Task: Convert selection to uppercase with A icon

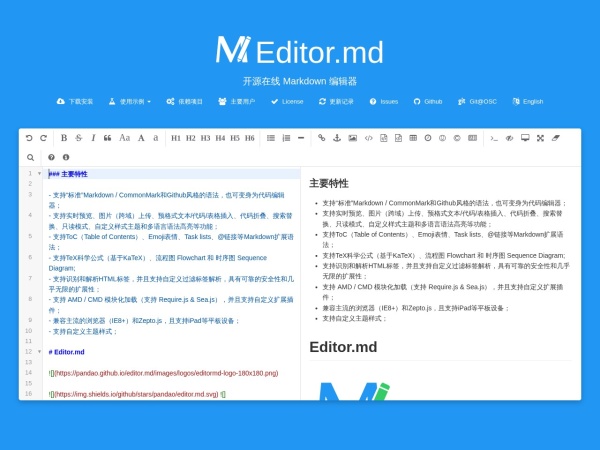Action: pyautogui.click(x=141, y=138)
